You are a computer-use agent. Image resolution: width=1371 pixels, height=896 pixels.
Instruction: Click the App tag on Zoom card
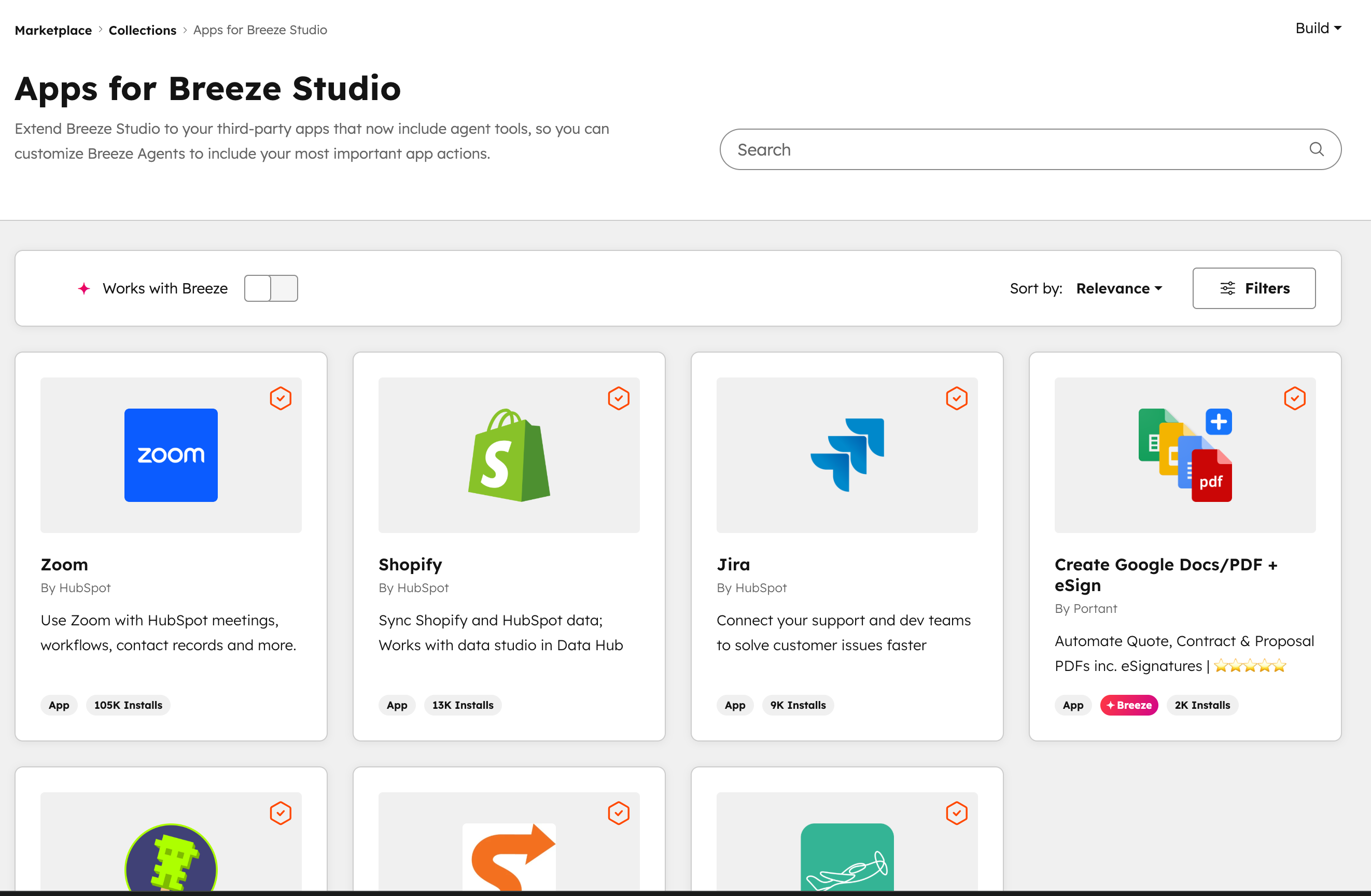coord(59,705)
